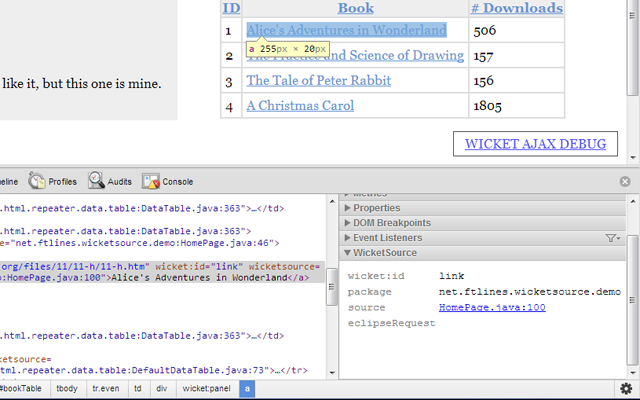Click the Elements panel scrollbar thumb
This screenshot has width=640, height=400.
click(x=331, y=287)
